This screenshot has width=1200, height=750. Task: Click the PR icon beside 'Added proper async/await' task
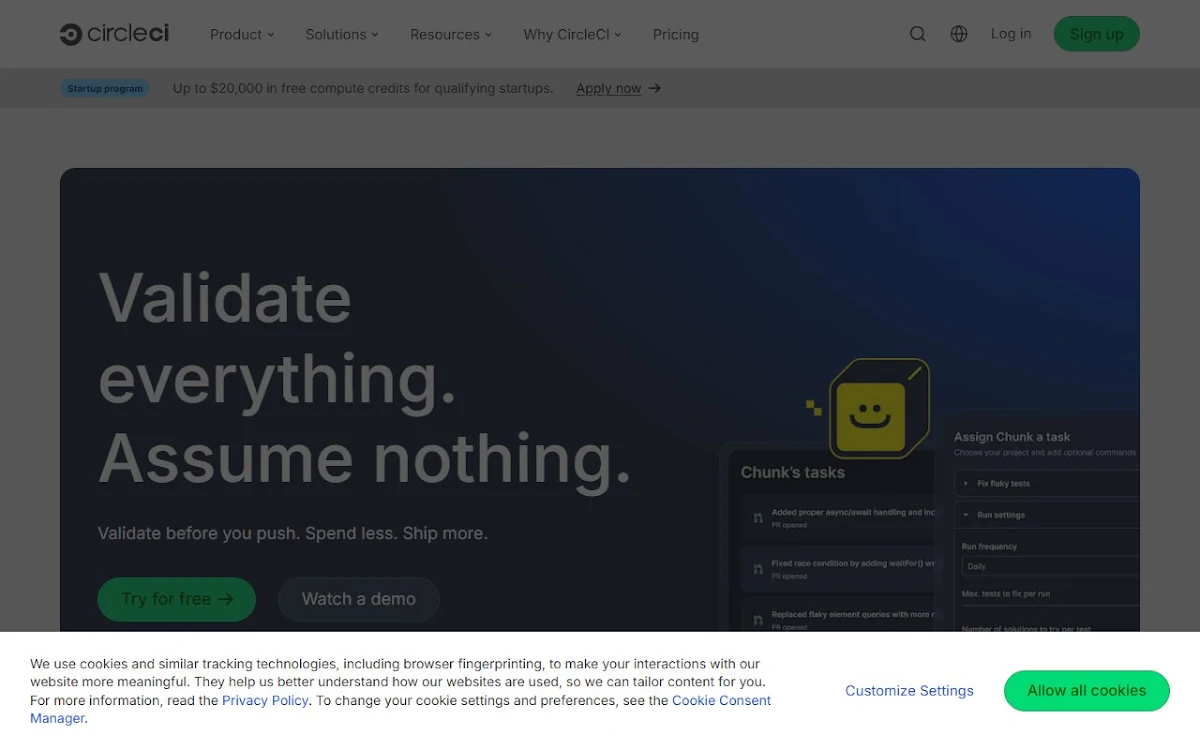(x=758, y=518)
